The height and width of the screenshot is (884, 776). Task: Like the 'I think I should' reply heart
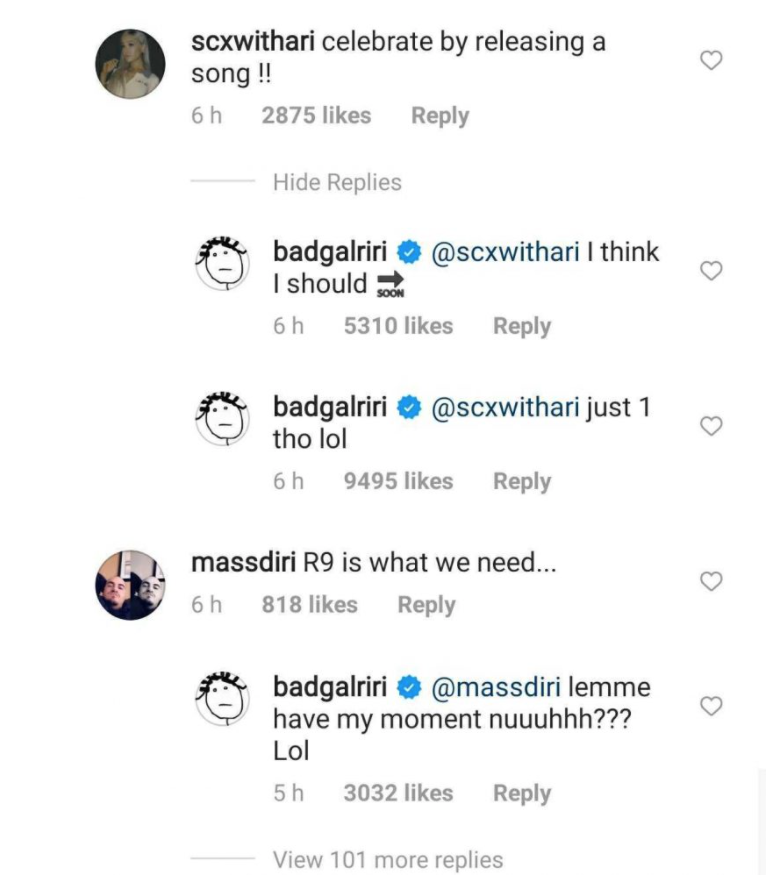point(711,271)
